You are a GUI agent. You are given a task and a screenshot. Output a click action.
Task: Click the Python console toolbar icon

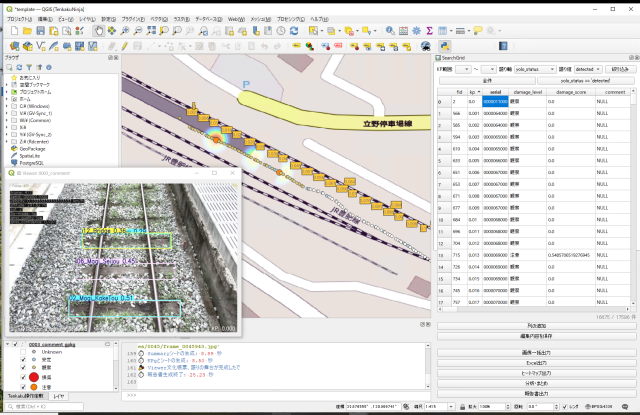443,45
